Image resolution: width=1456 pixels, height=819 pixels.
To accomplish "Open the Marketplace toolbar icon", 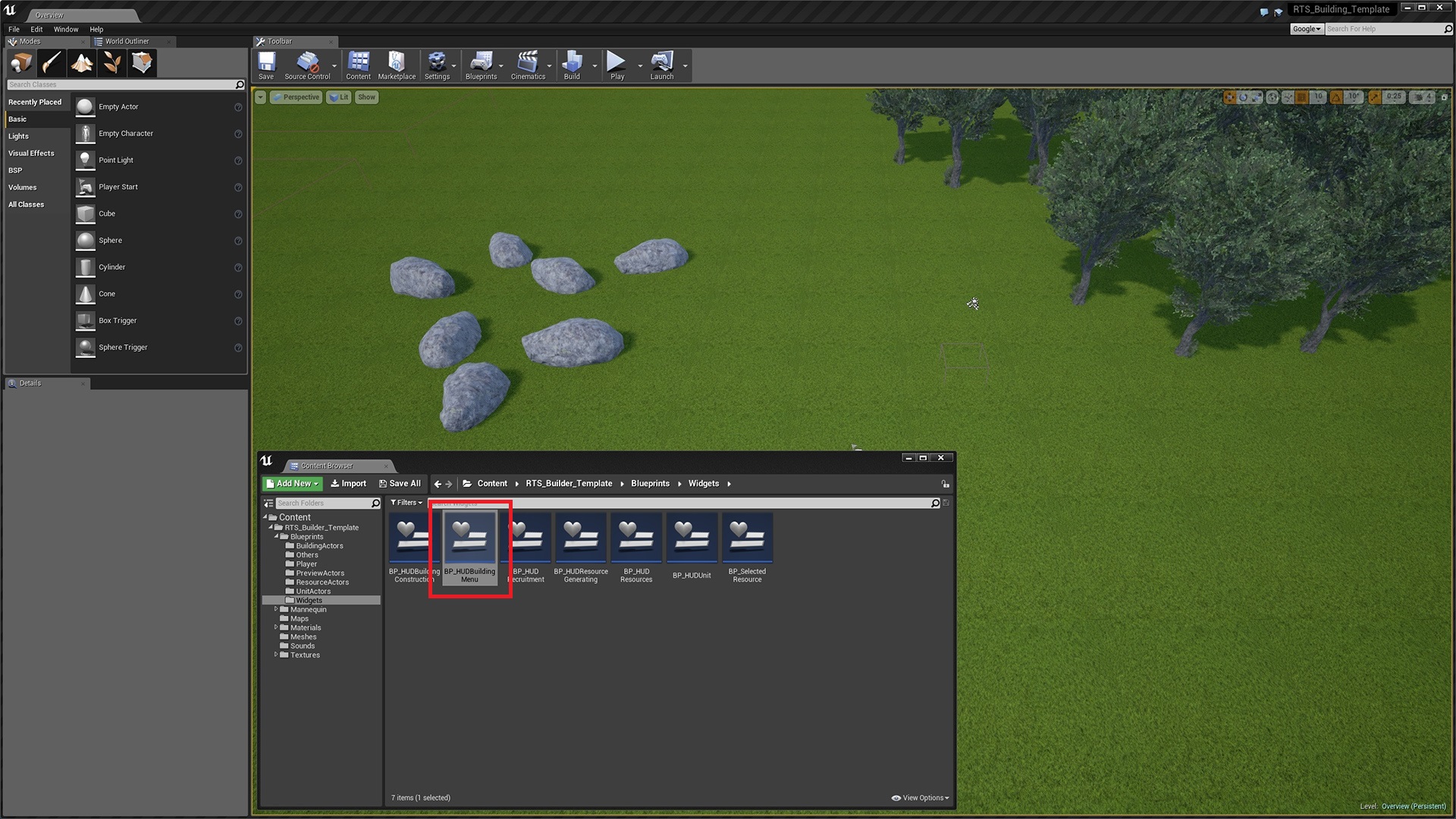I will 397,64.
